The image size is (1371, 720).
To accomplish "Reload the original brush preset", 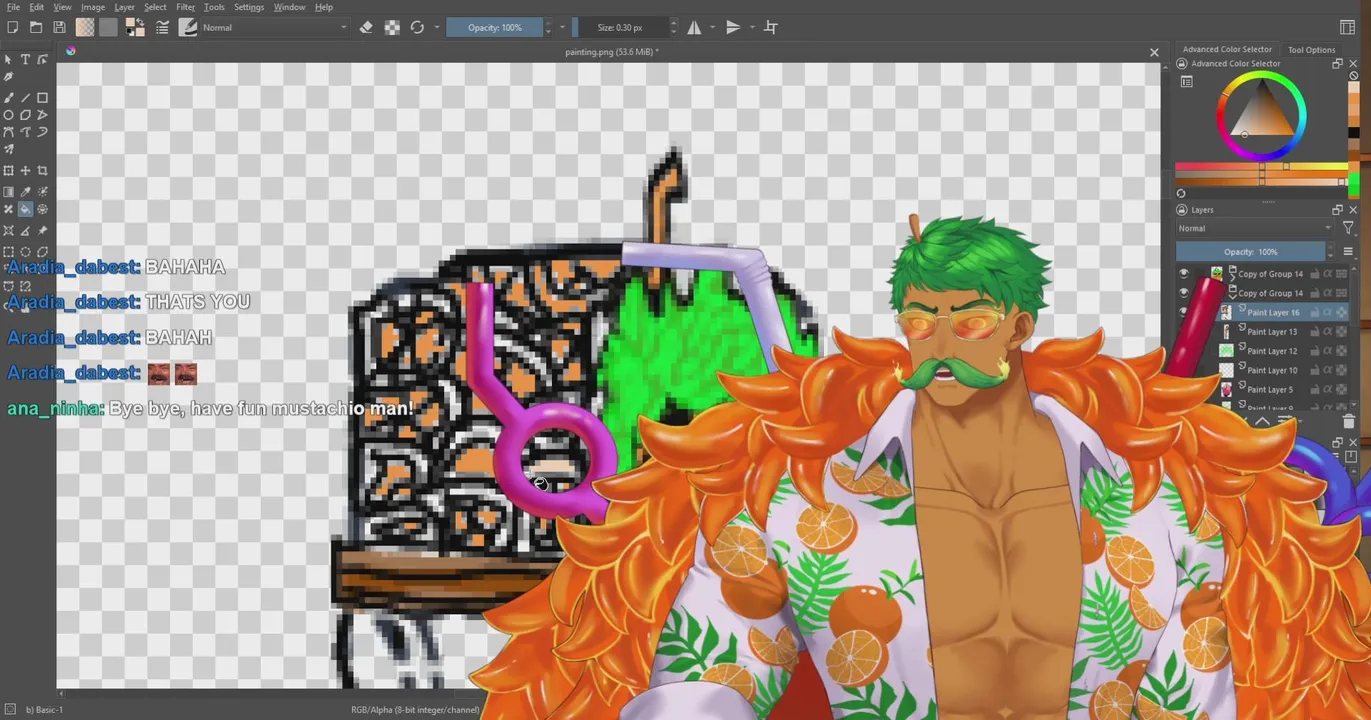I will click(x=417, y=27).
